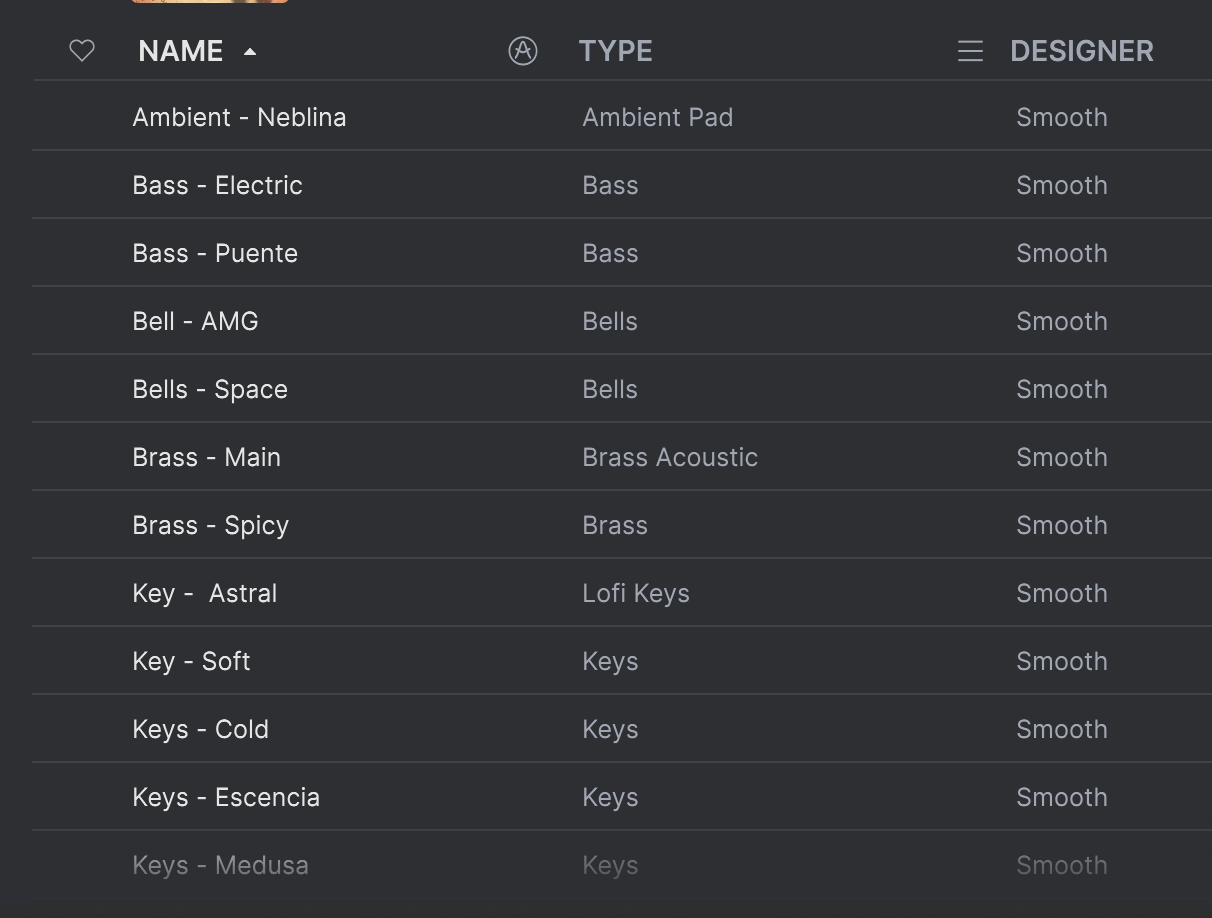Toggle the NAME sort arrow
This screenshot has width=1212, height=918.
click(250, 52)
